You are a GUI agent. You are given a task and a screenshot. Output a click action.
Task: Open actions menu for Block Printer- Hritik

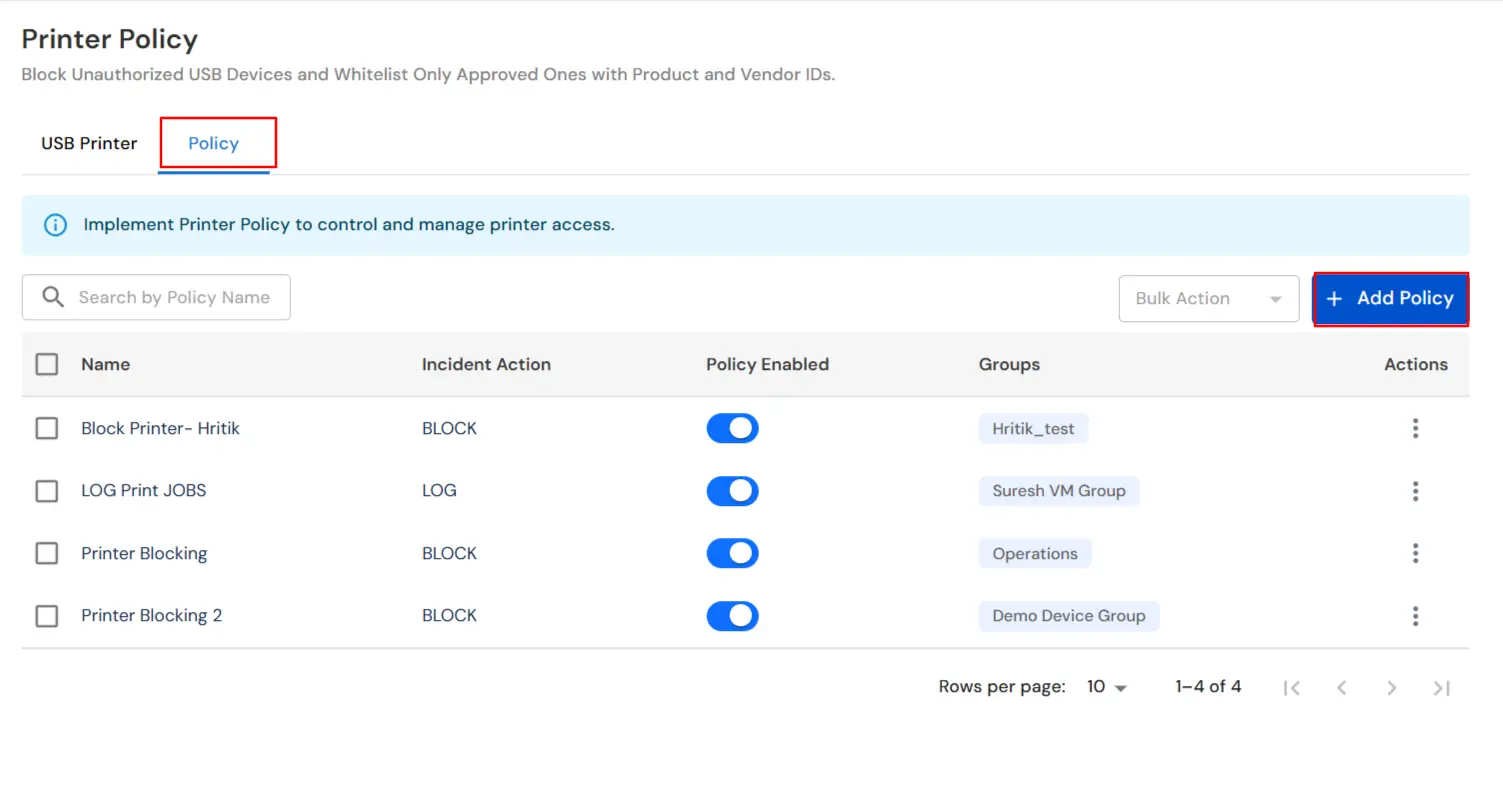click(x=1416, y=428)
